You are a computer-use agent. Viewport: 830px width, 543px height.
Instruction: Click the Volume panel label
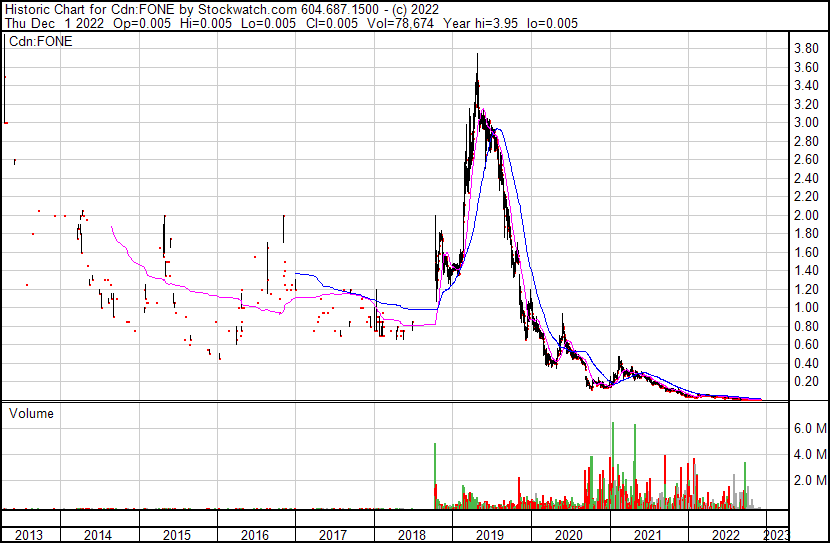point(32,413)
